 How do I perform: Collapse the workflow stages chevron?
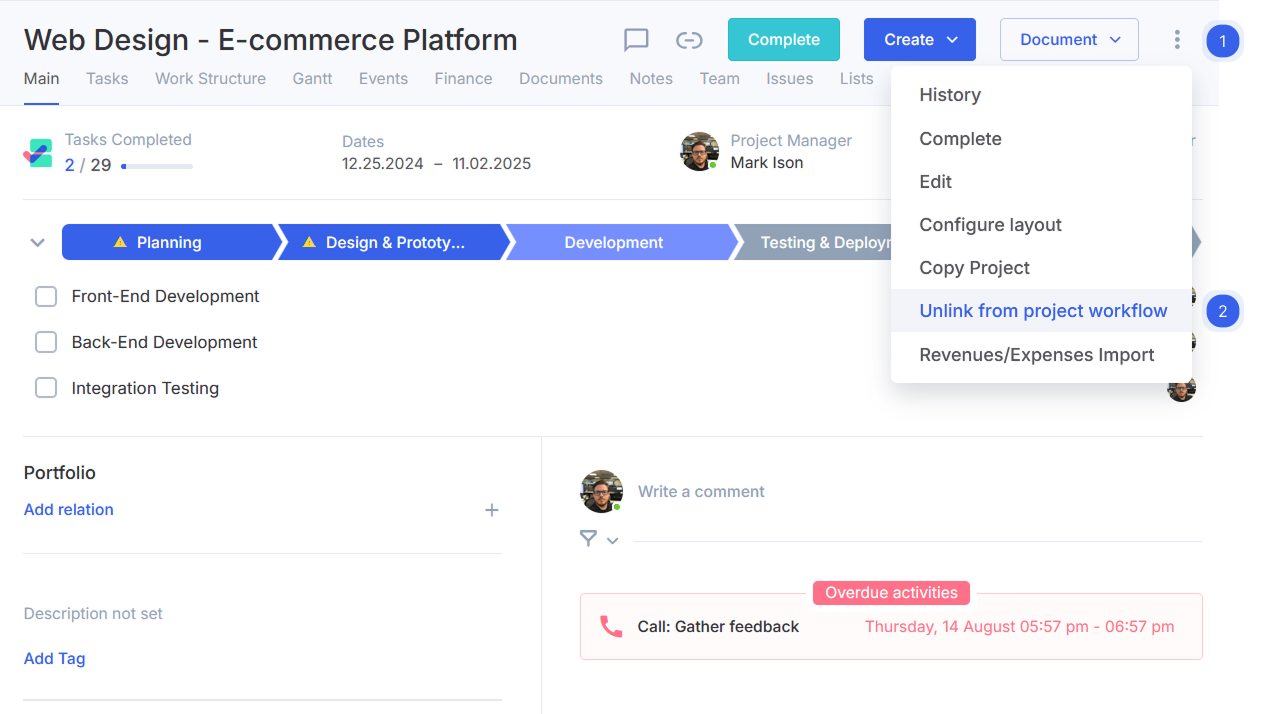[x=38, y=243]
